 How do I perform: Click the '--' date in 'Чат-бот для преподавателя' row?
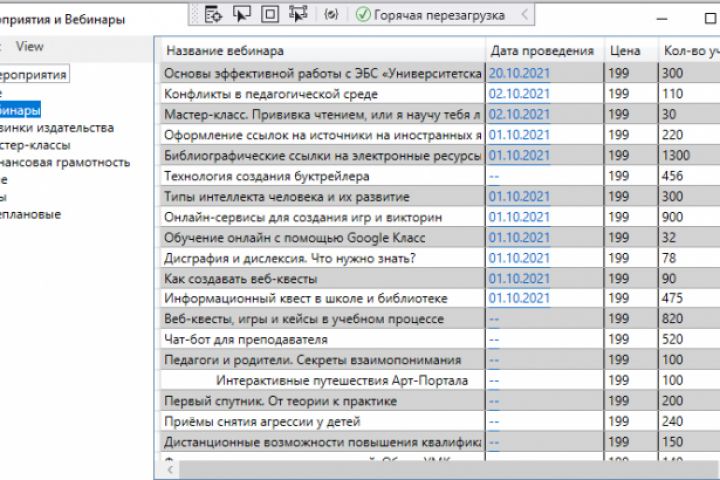pyautogui.click(x=494, y=339)
